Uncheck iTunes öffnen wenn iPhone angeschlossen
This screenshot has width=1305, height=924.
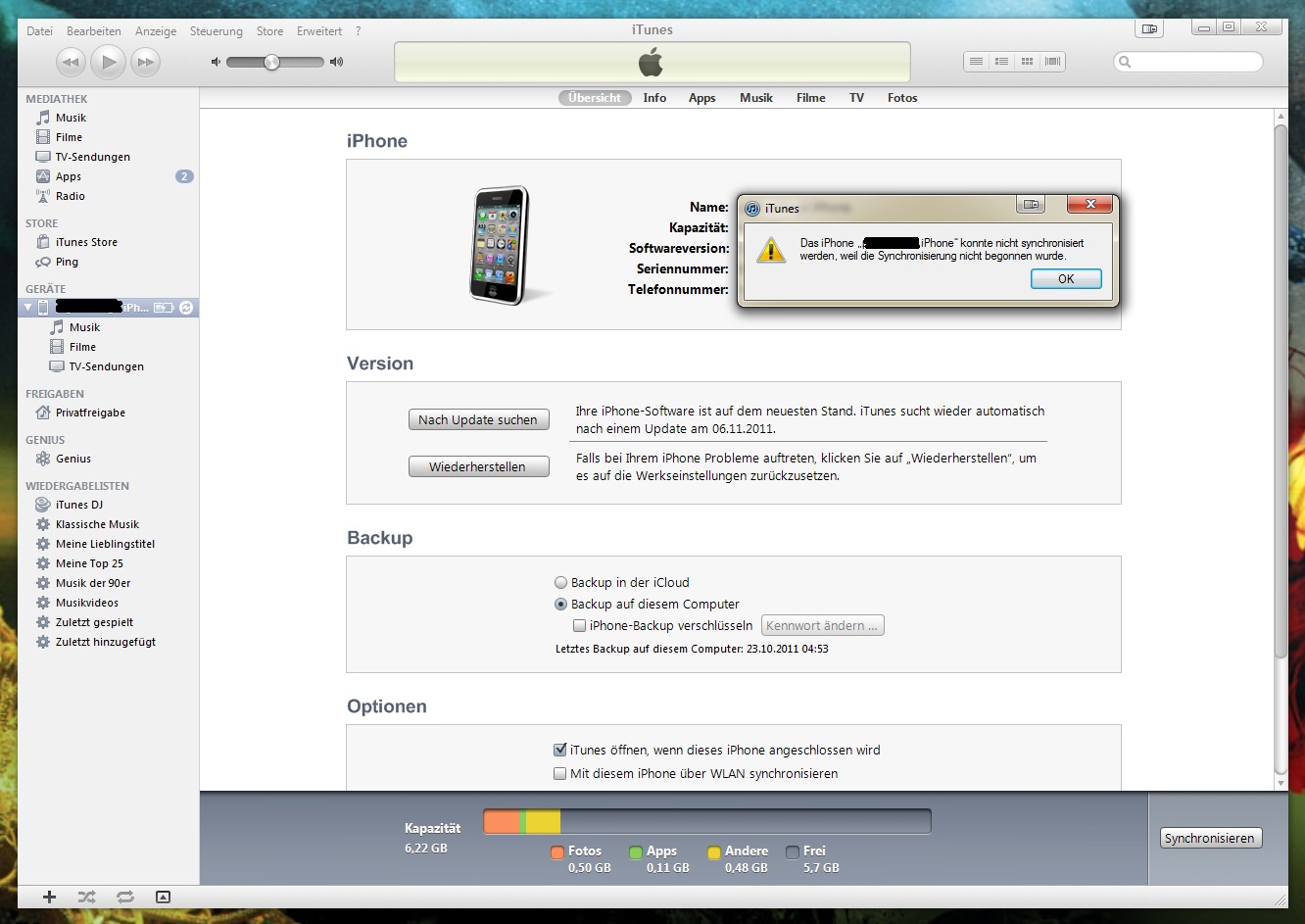pyautogui.click(x=560, y=750)
